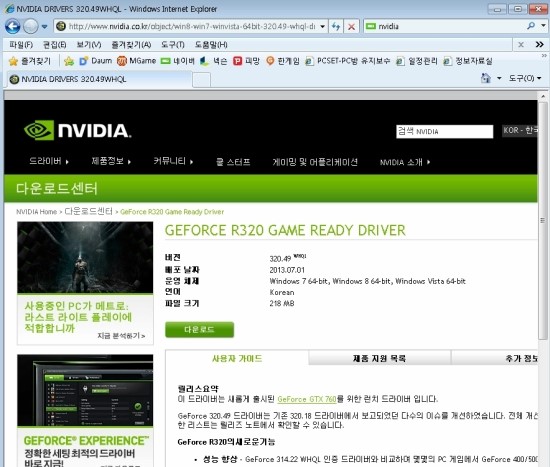Open the 즐겨찾기 star favorites button
The width and height of the screenshot is (550, 467).
[x=29, y=61]
